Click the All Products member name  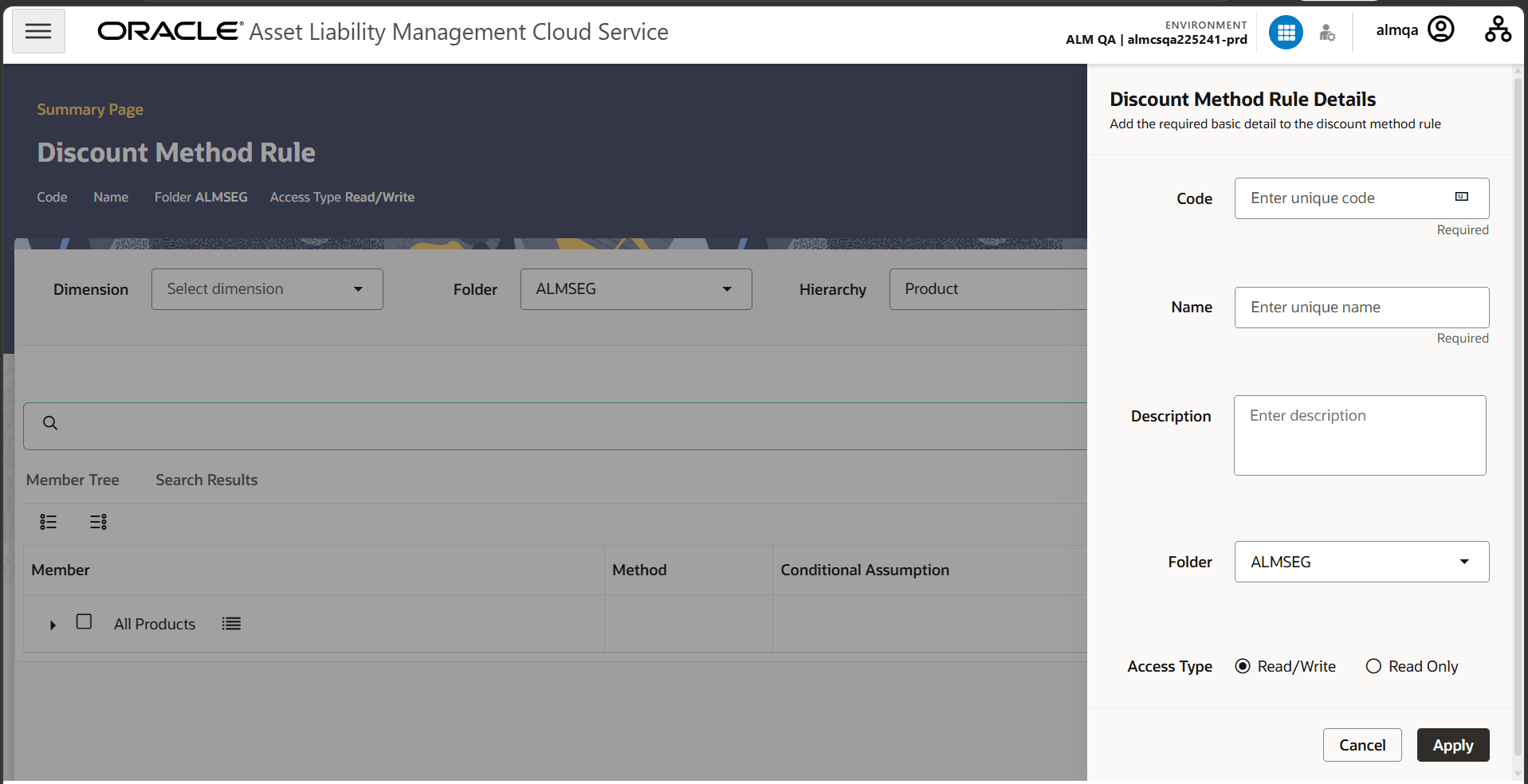point(155,624)
